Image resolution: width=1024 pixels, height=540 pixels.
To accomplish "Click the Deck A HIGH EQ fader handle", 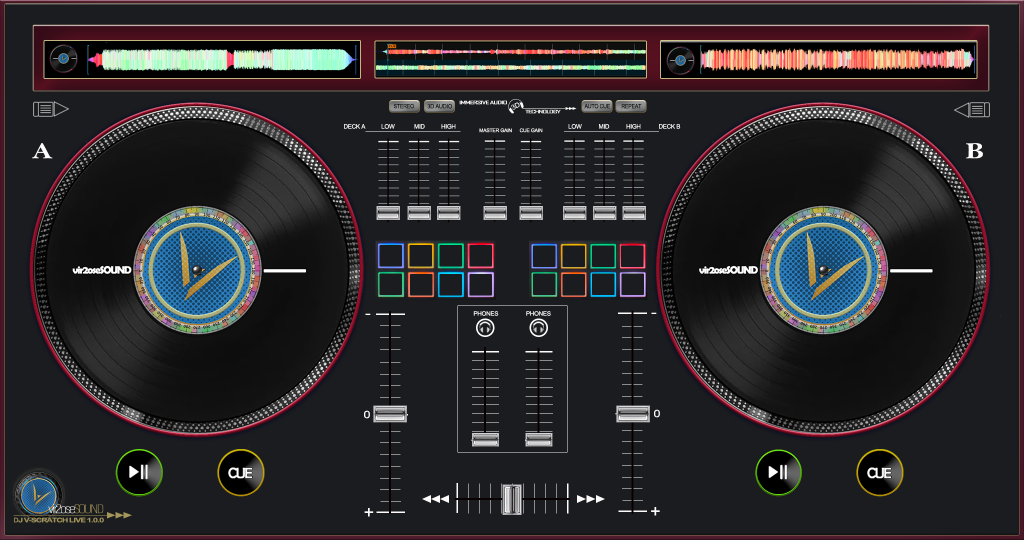I will click(449, 212).
